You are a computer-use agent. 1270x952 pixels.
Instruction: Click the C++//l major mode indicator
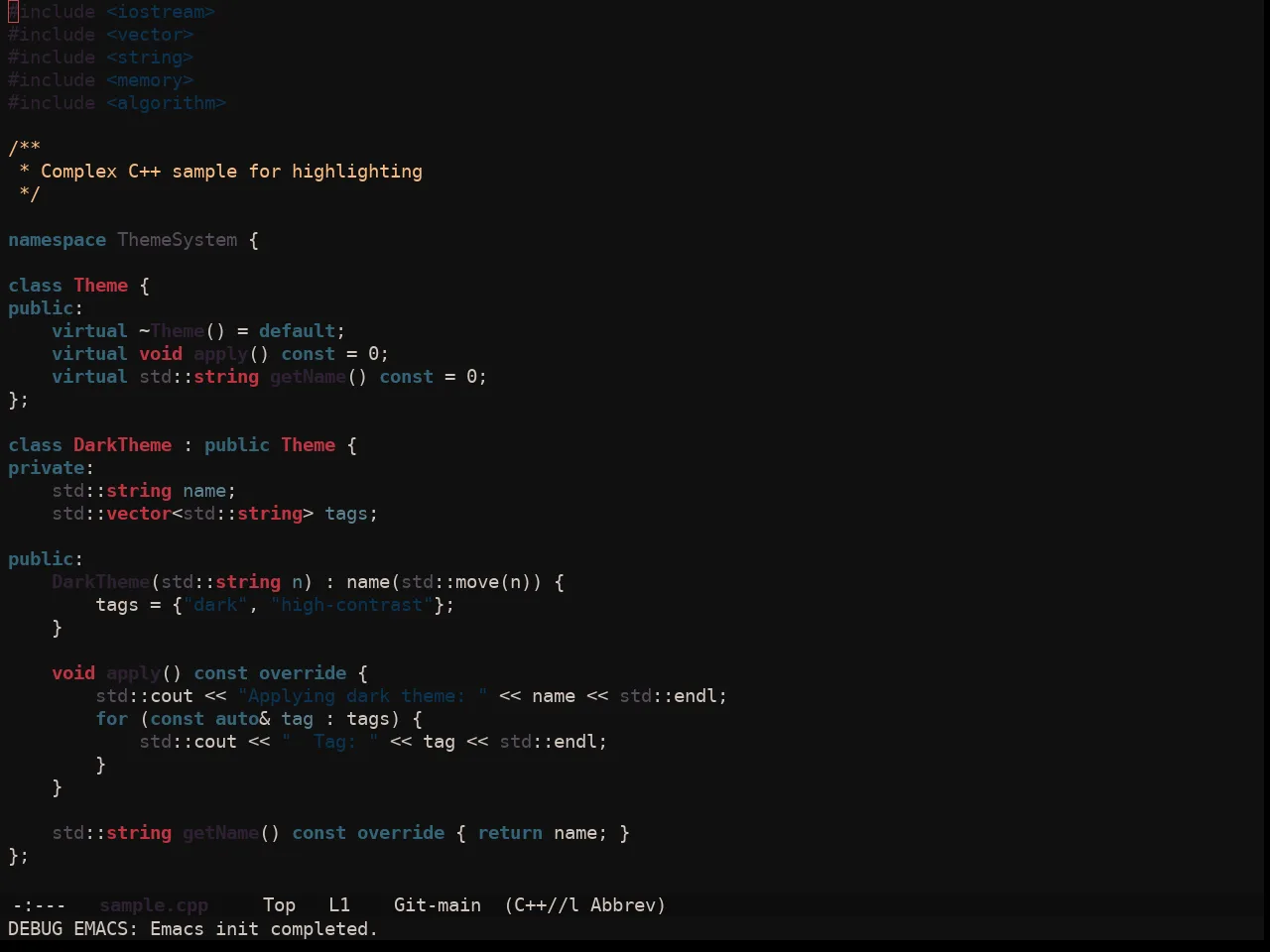[x=542, y=905]
